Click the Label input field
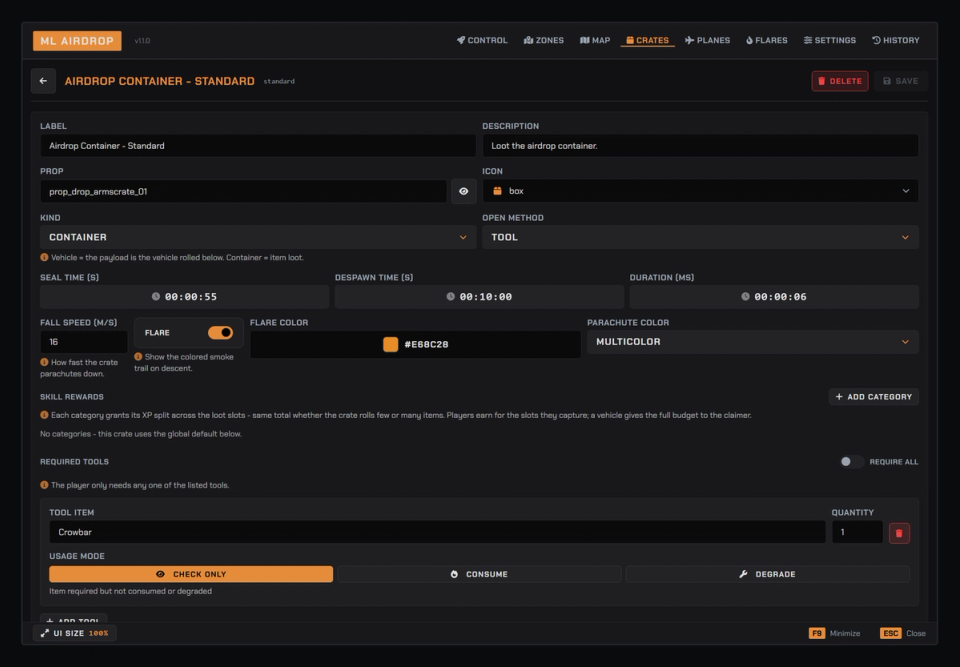The width and height of the screenshot is (960, 667). [258, 146]
